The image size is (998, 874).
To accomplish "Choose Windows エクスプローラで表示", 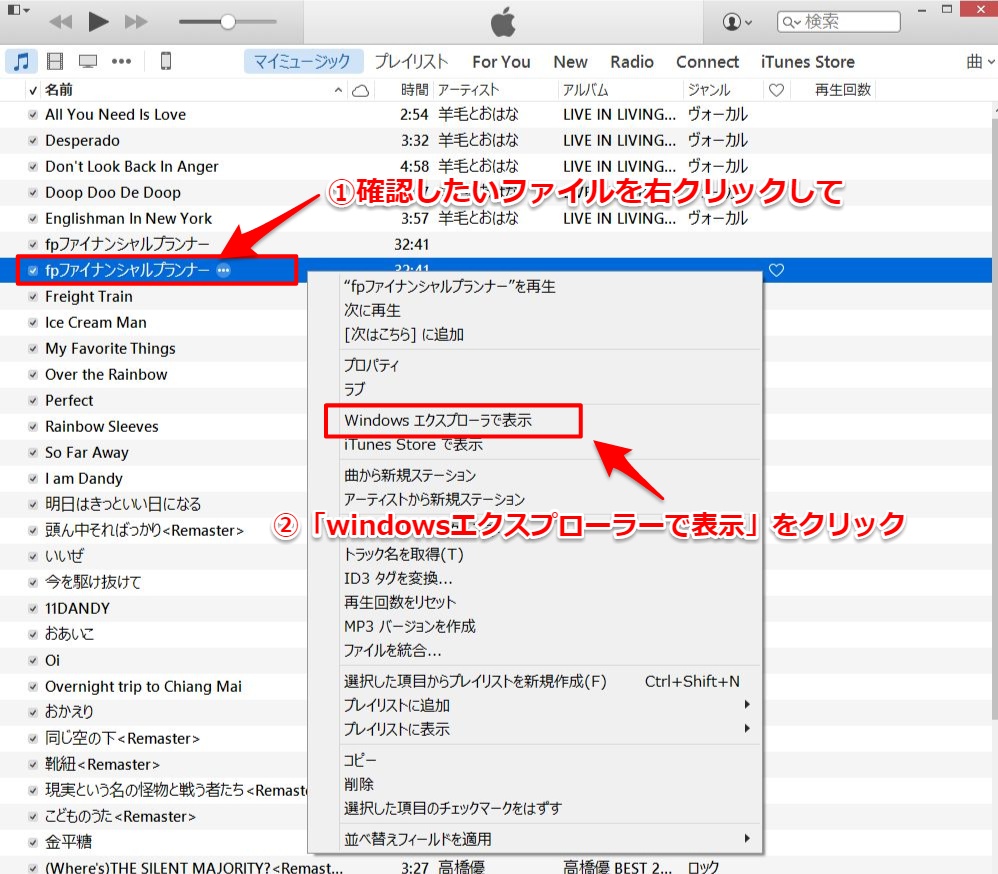I will [x=438, y=420].
